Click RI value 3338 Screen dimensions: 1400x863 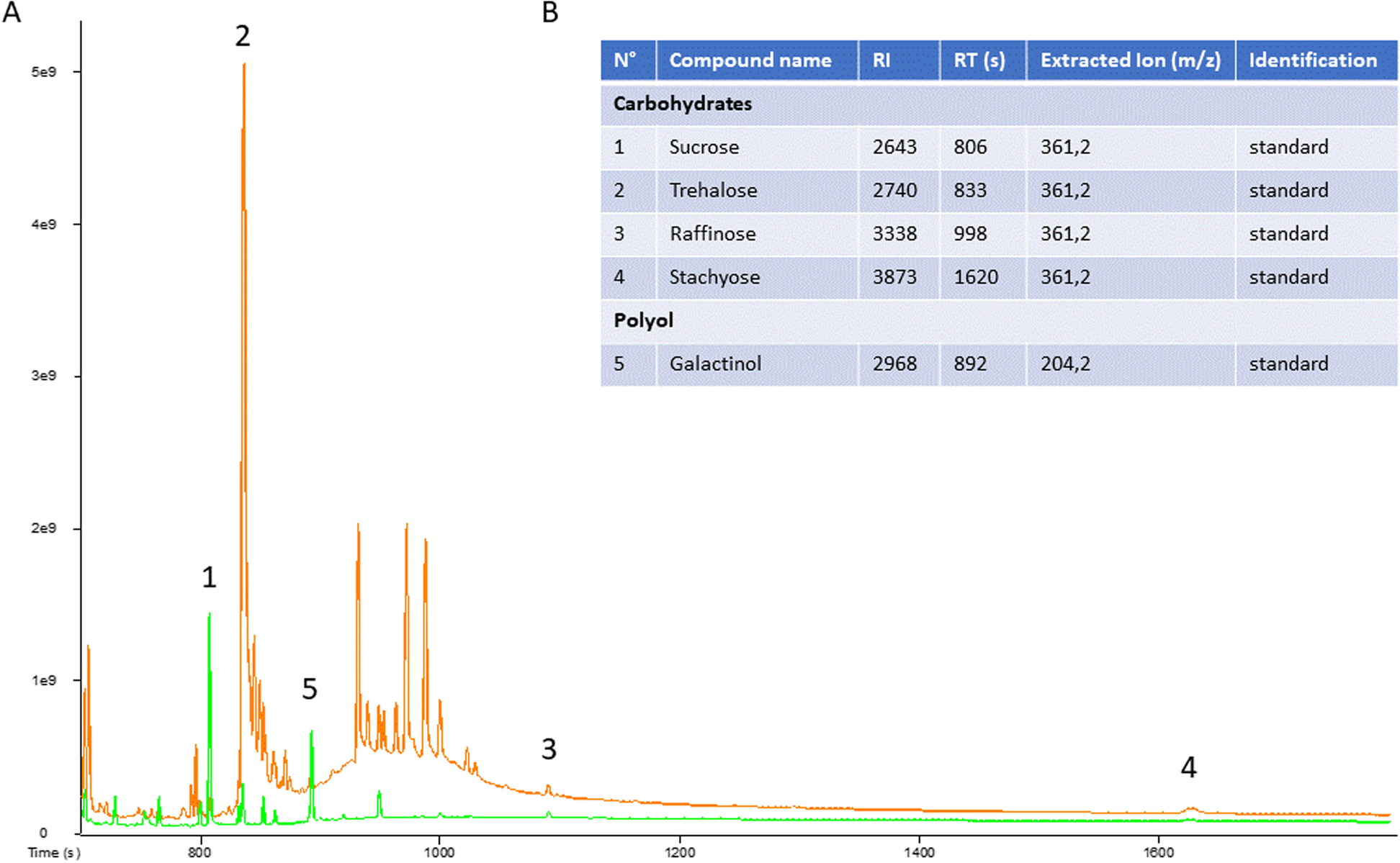click(894, 234)
